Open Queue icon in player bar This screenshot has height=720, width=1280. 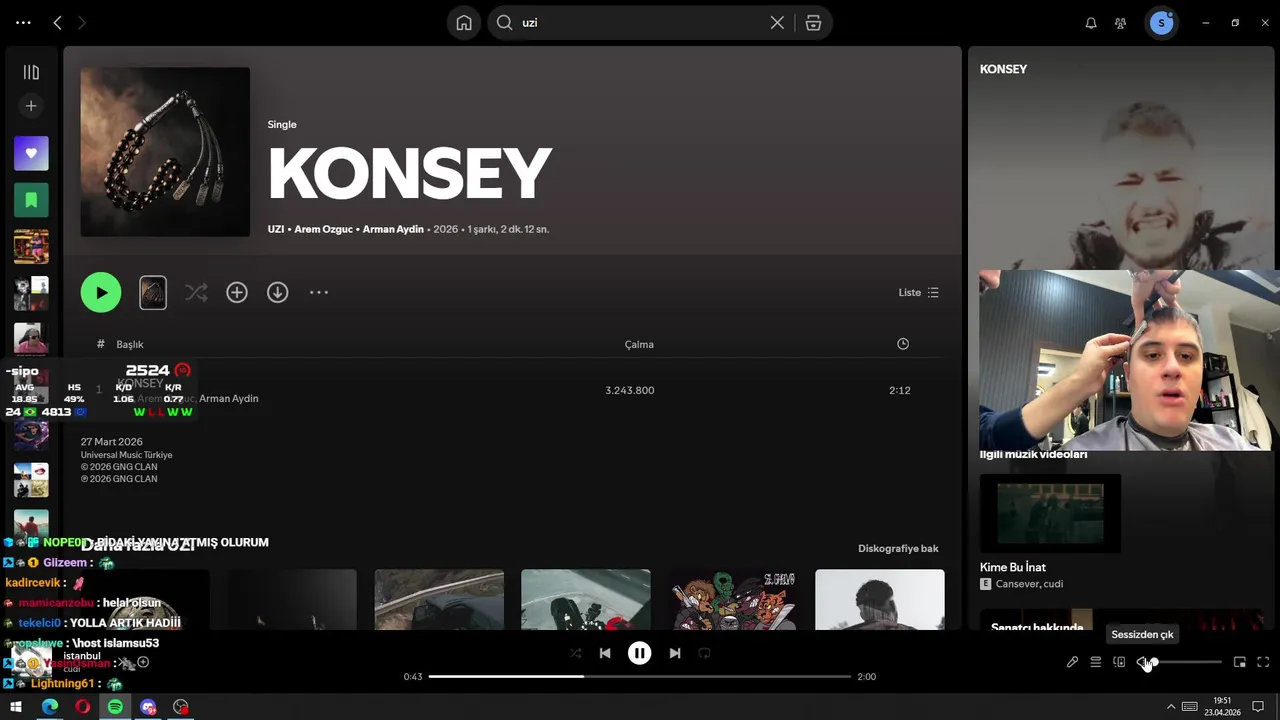pos(1096,662)
